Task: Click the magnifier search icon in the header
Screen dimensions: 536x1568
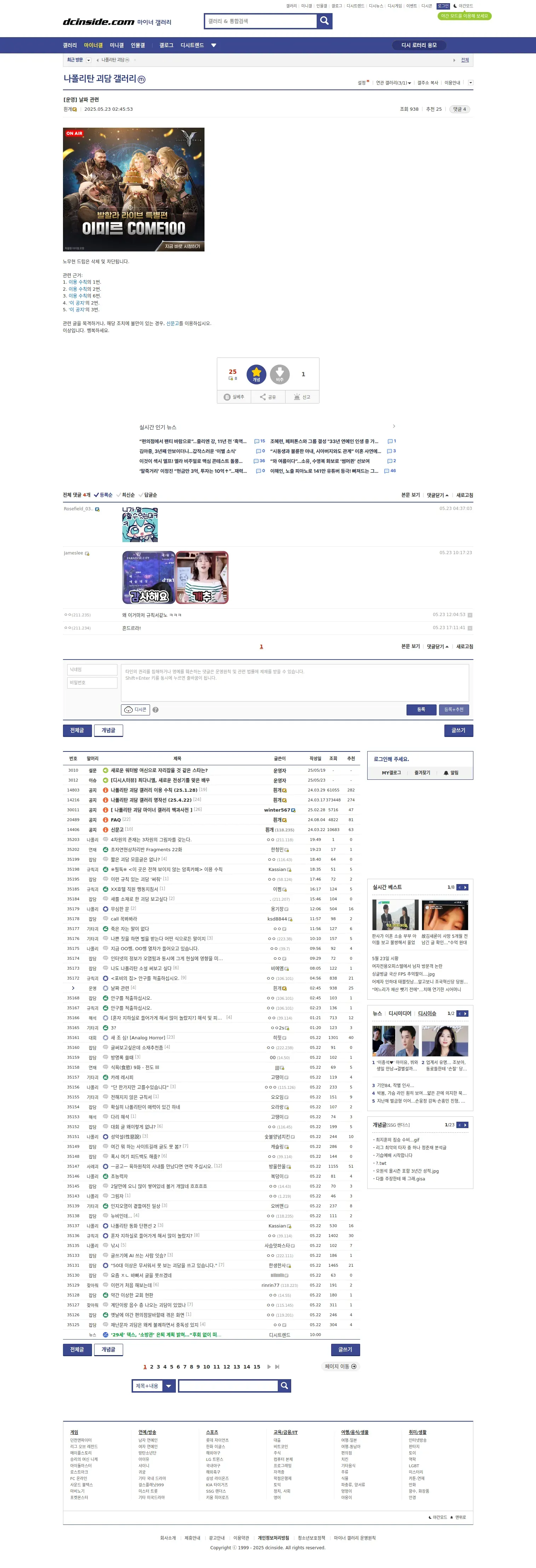Action: pos(325,21)
